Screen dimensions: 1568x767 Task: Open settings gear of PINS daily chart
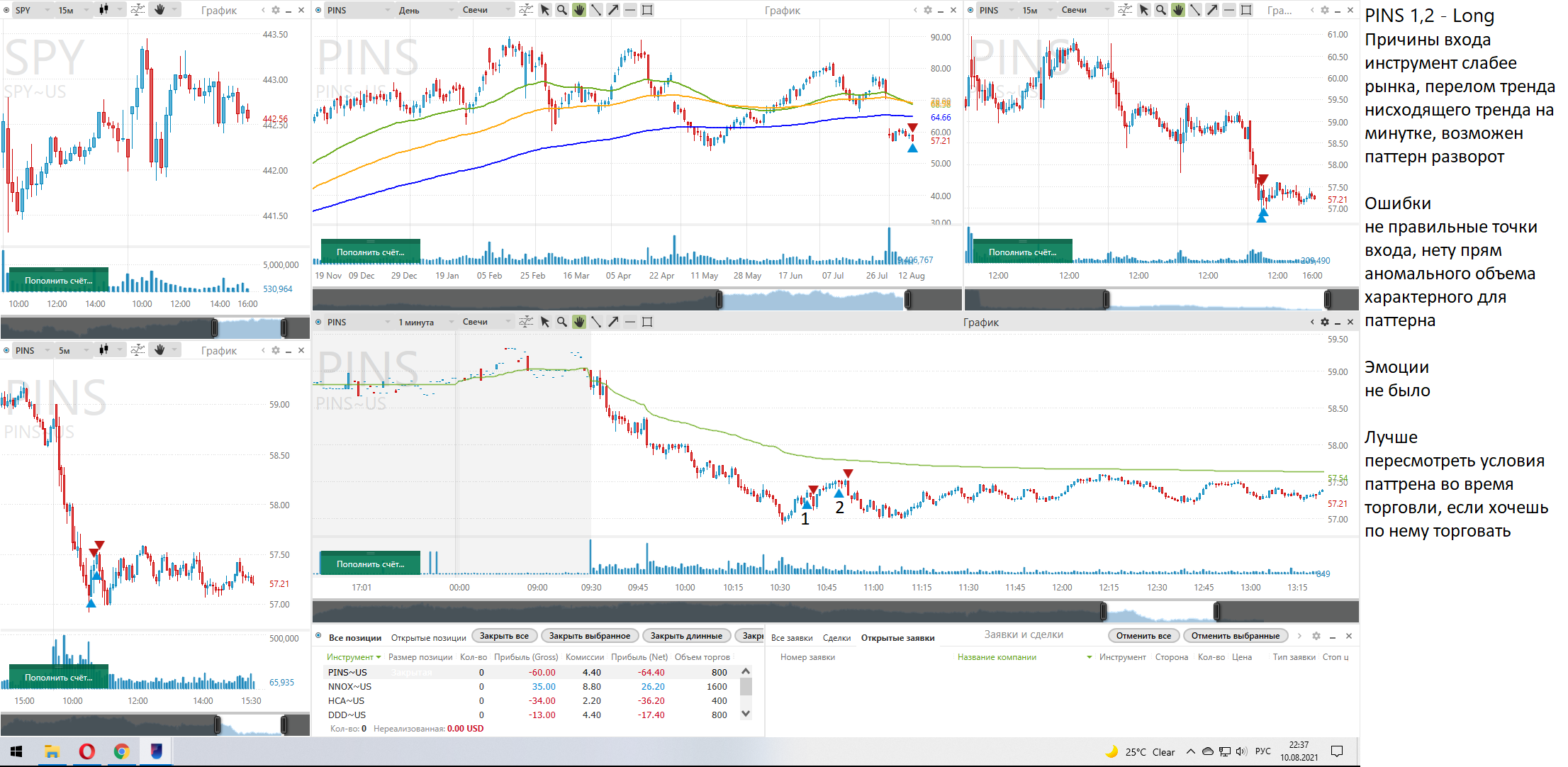(928, 10)
